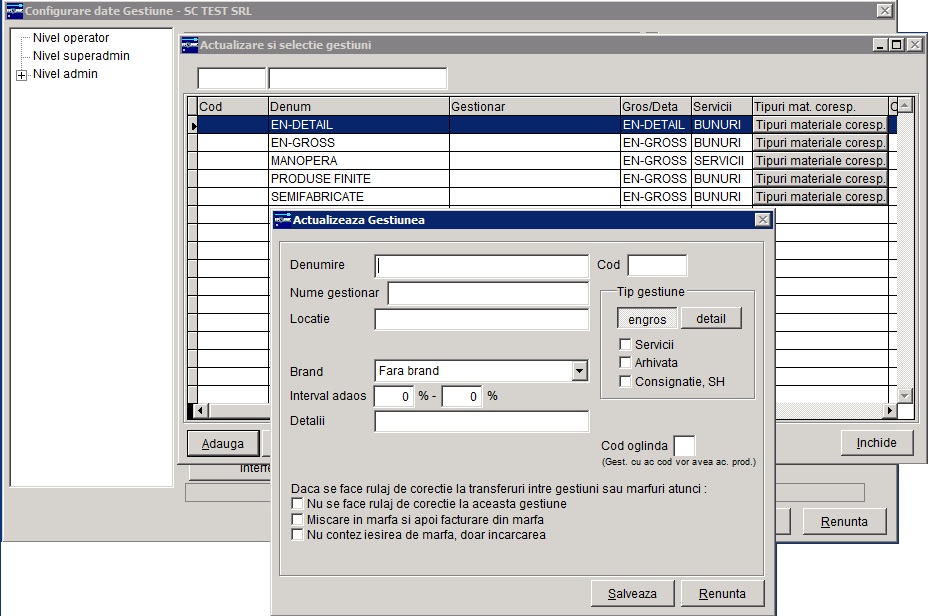Click the Inchide button
928x616 pixels.
coord(877,443)
